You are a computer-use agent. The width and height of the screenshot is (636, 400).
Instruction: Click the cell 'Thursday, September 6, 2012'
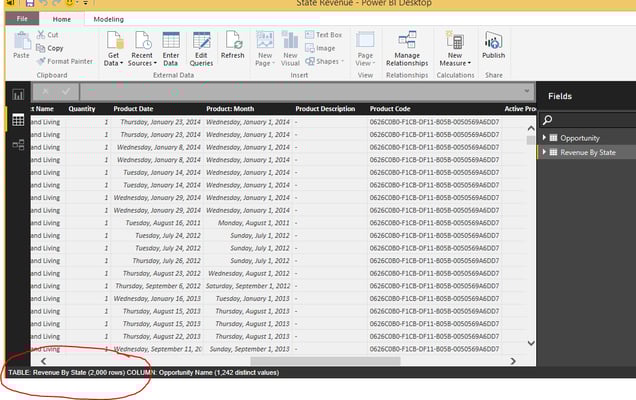(158, 286)
